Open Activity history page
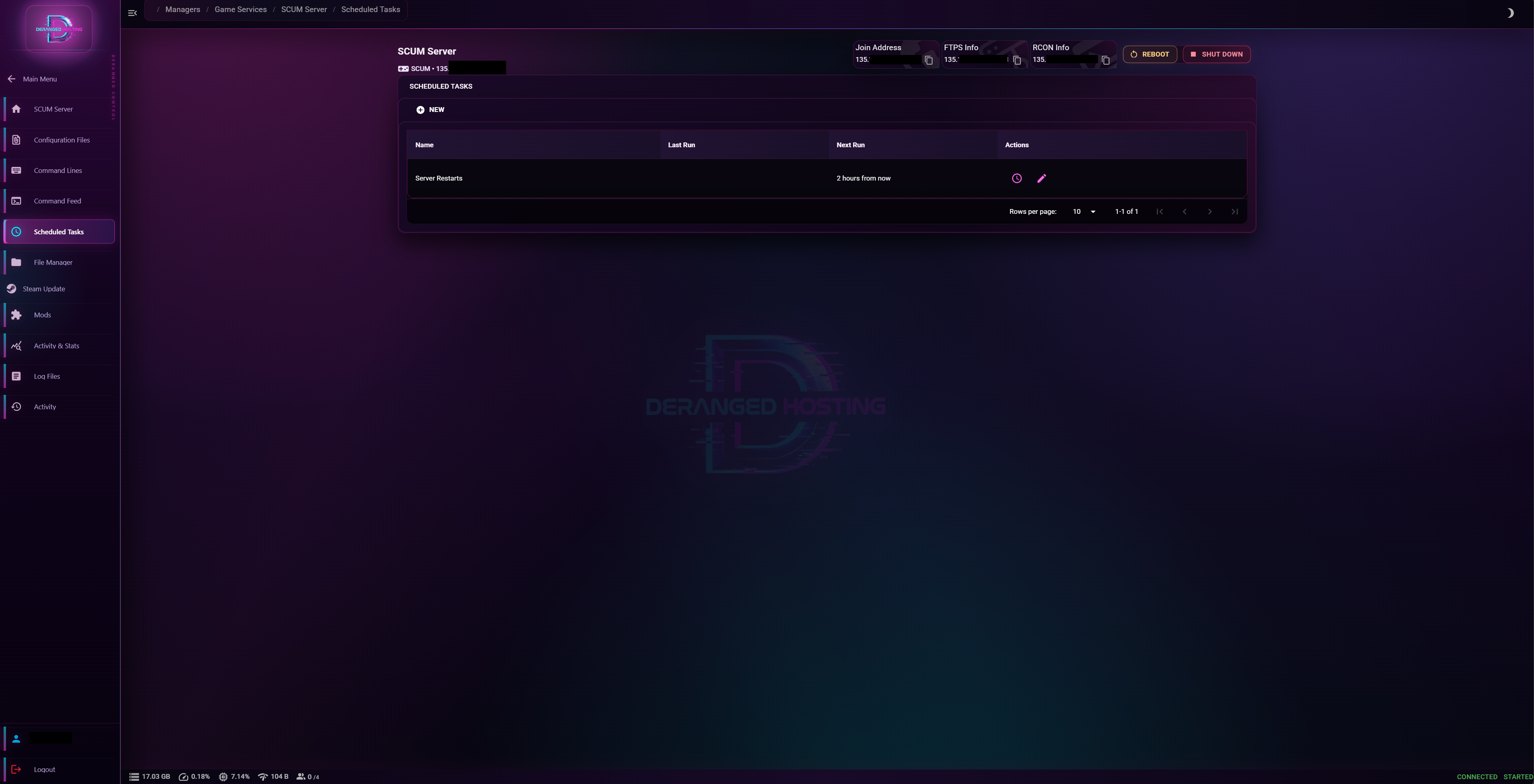The image size is (1534, 784). pos(59,407)
